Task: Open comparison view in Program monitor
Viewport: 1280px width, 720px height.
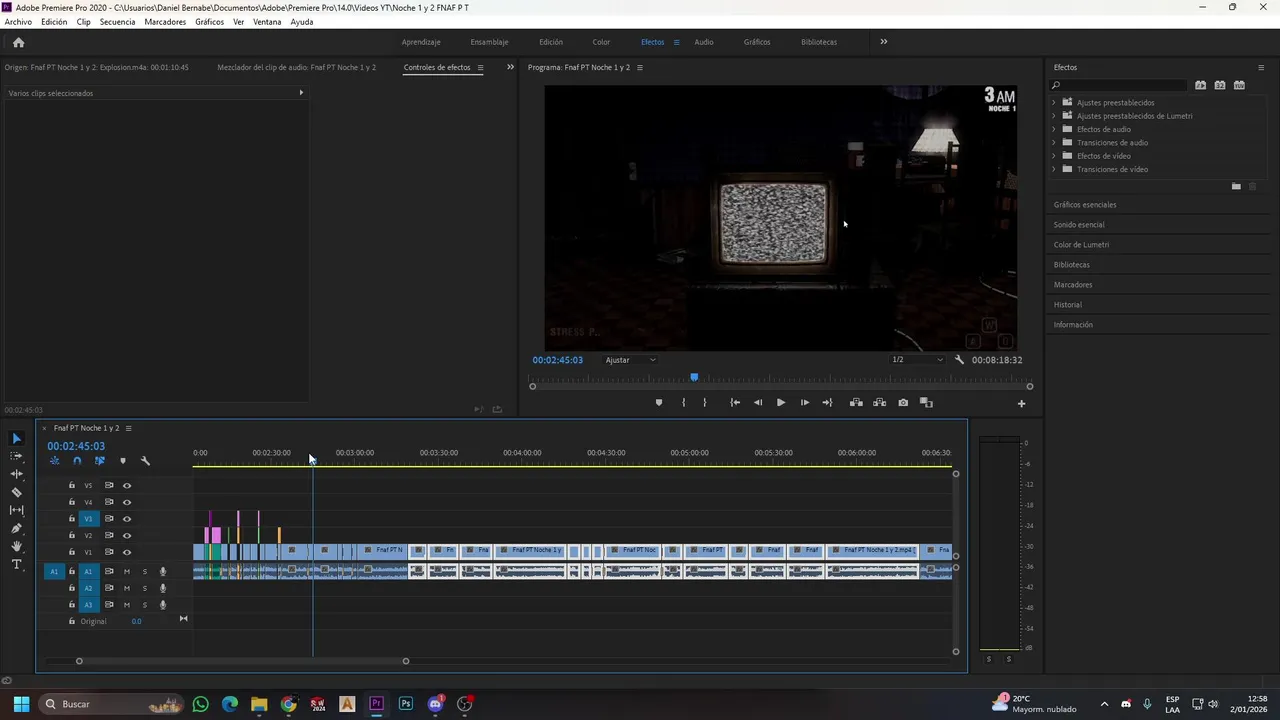Action: 926,403
